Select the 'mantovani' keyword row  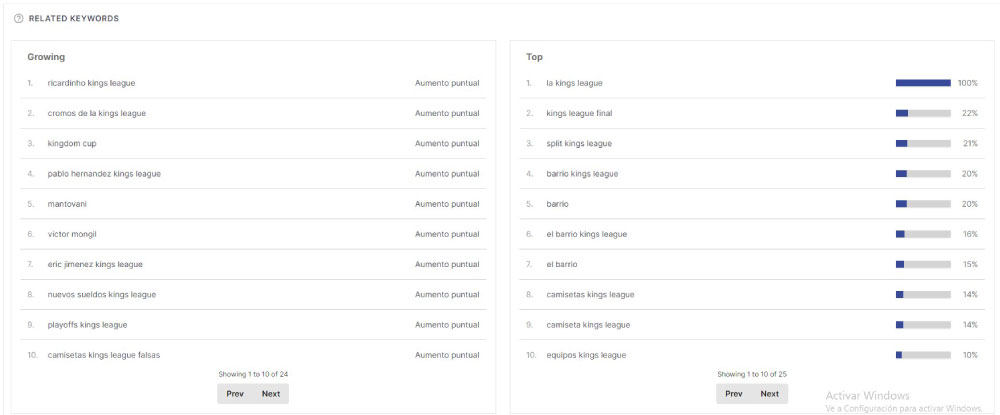click(x=253, y=204)
